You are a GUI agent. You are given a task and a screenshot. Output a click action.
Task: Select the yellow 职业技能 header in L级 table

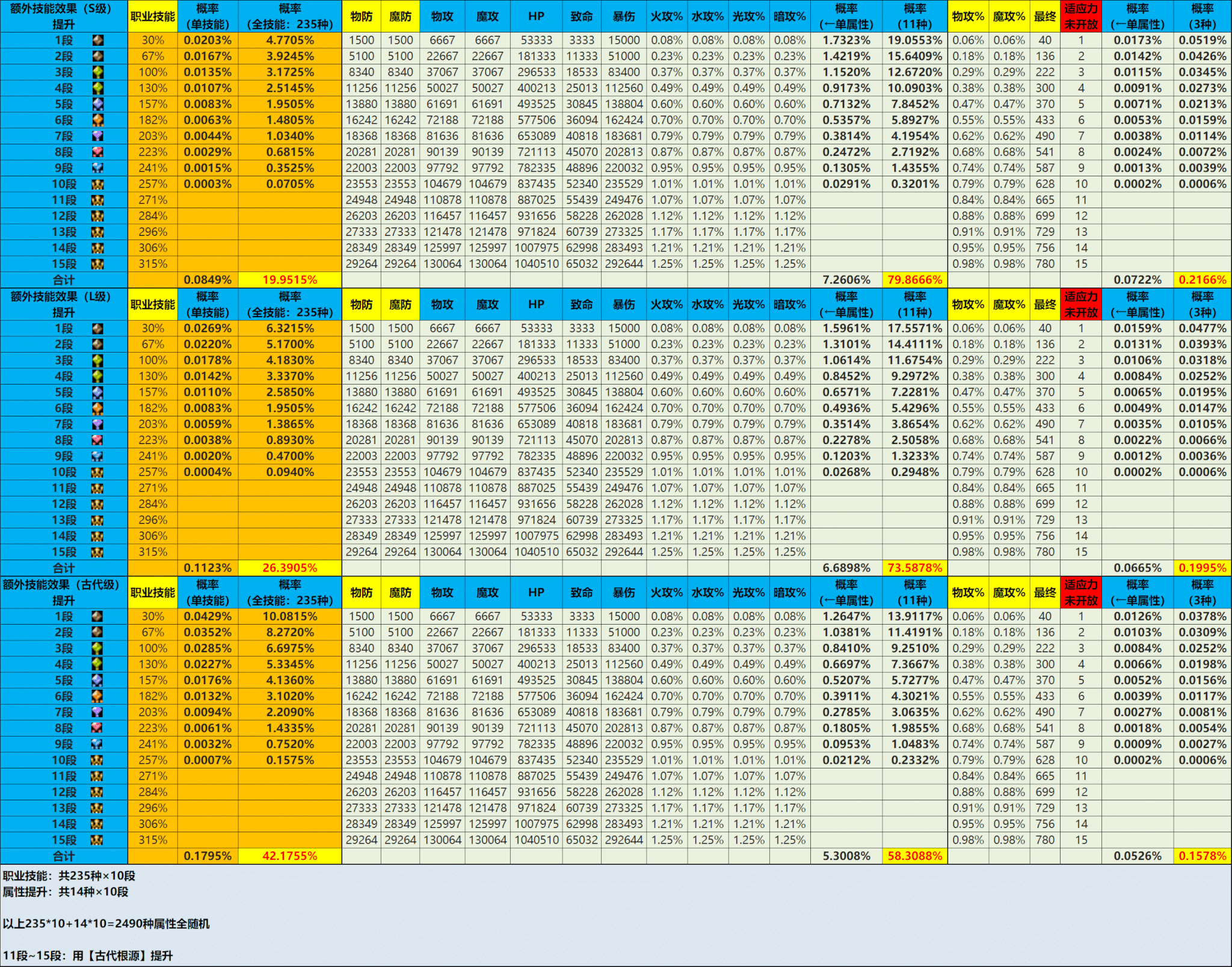pos(153,304)
